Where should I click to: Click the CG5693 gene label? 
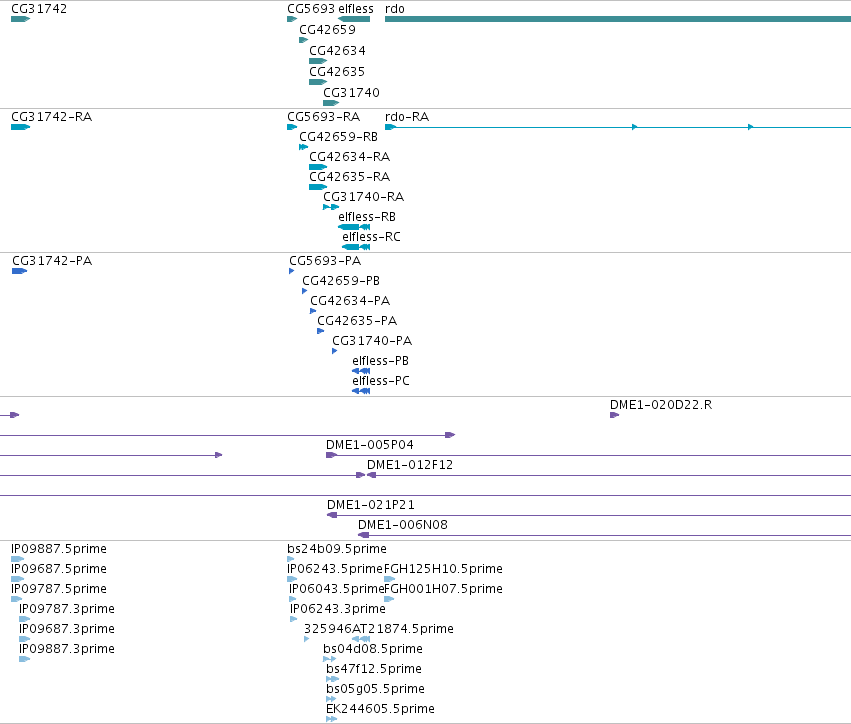tap(311, 9)
